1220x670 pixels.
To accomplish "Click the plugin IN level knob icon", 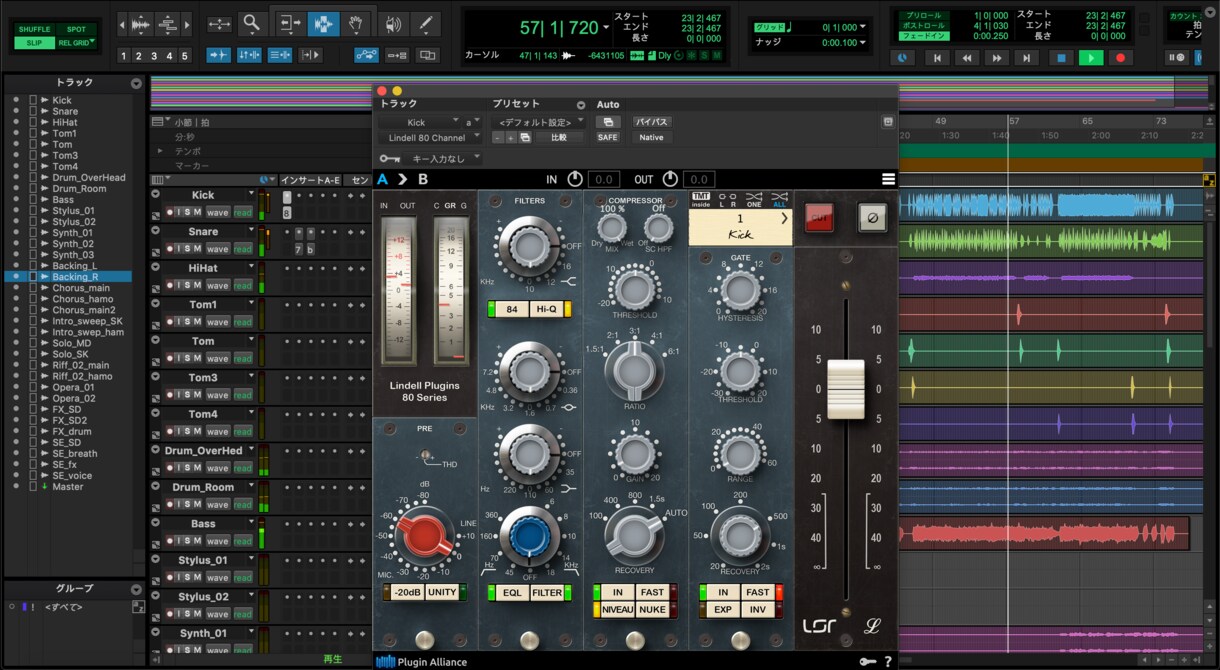I will pos(574,179).
